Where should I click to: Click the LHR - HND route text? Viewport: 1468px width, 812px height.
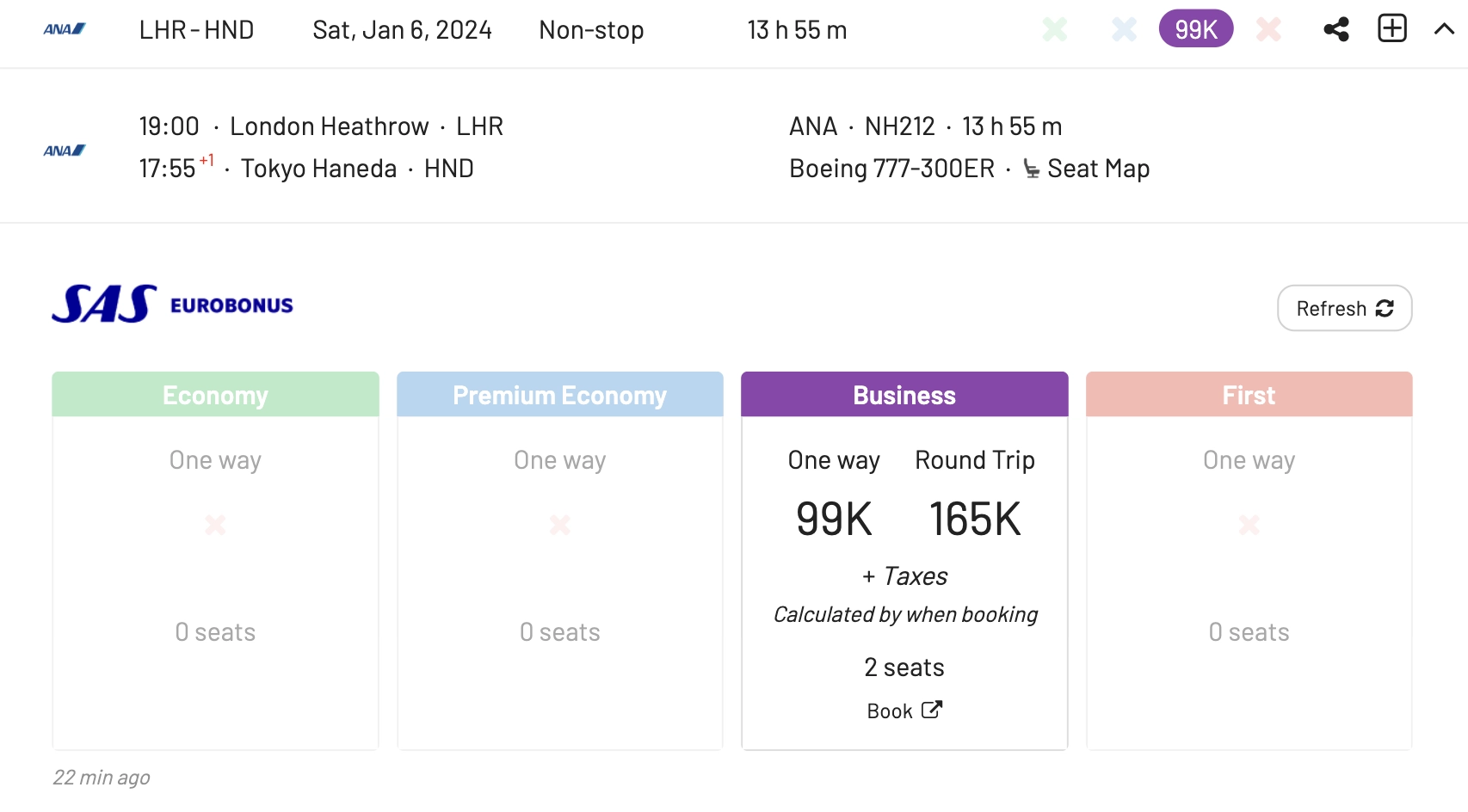196,30
